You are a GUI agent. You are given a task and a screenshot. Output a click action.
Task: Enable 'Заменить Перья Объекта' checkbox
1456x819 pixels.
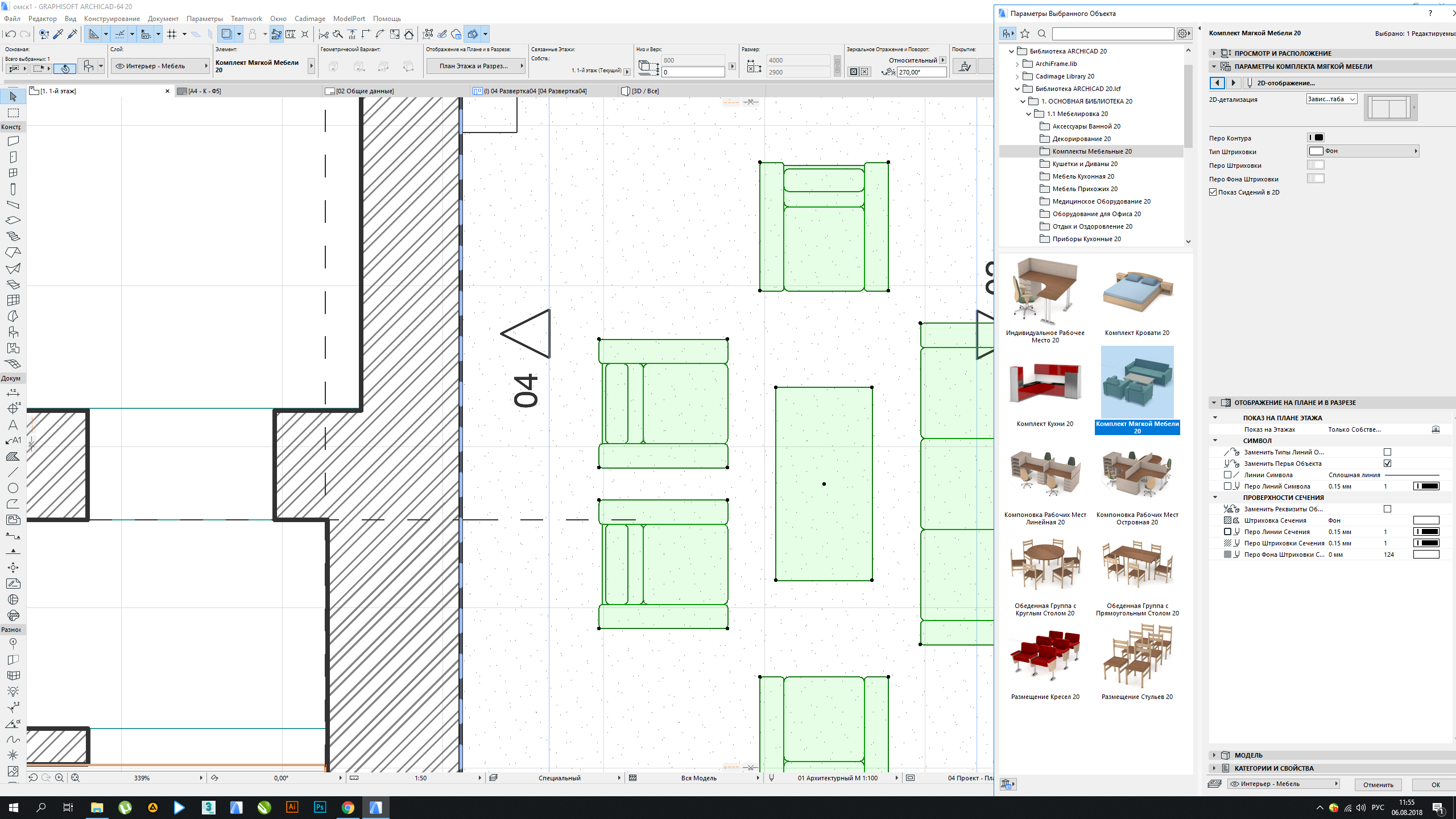pyautogui.click(x=1388, y=463)
